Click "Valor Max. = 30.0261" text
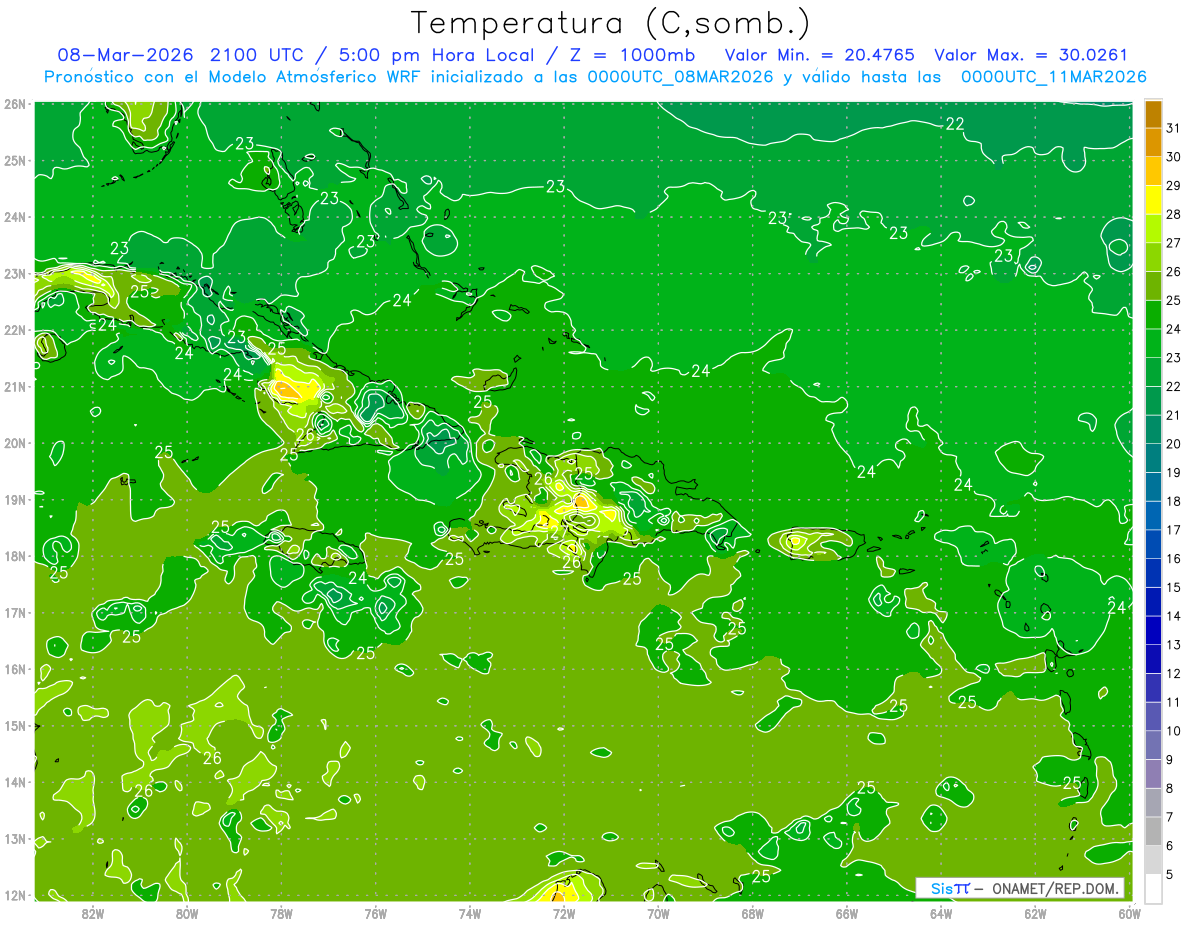The width and height of the screenshot is (1200, 927). [x=1030, y=55]
